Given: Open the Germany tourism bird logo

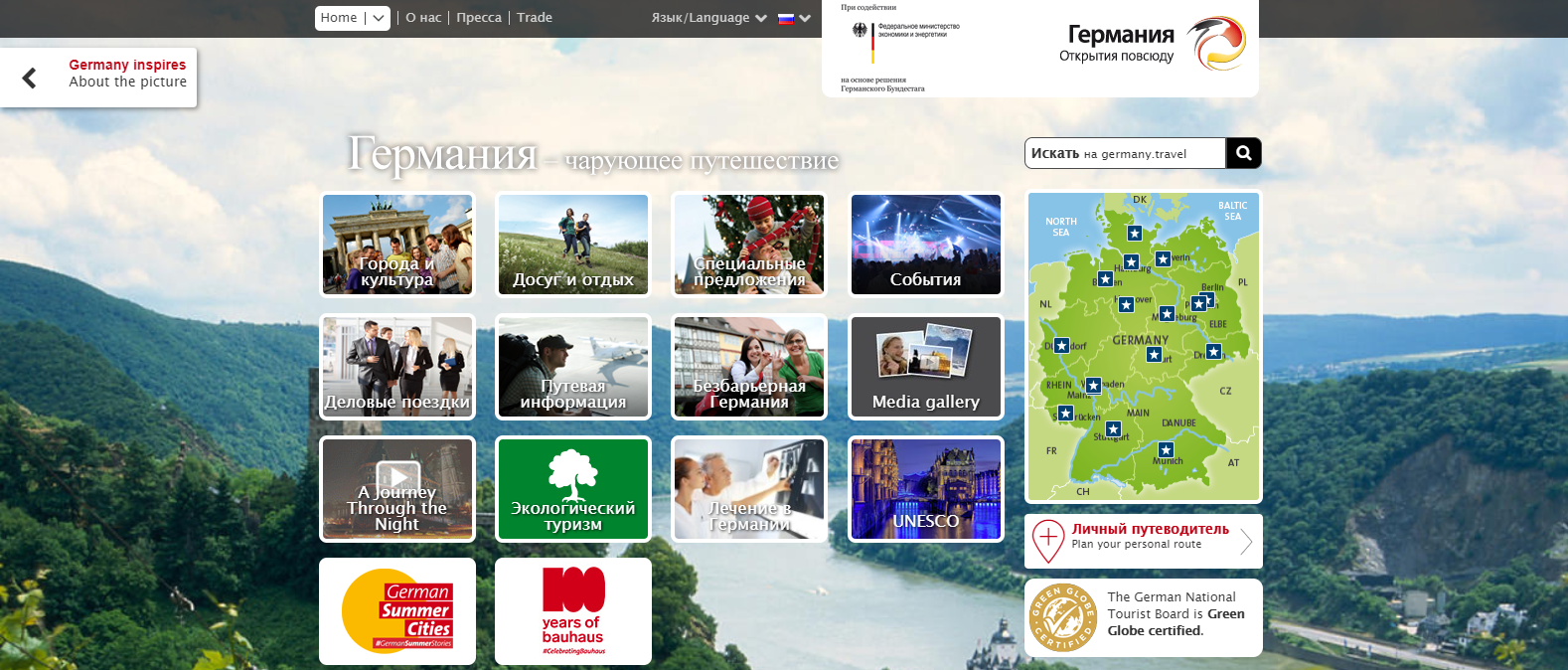Looking at the screenshot, I should click(1216, 44).
